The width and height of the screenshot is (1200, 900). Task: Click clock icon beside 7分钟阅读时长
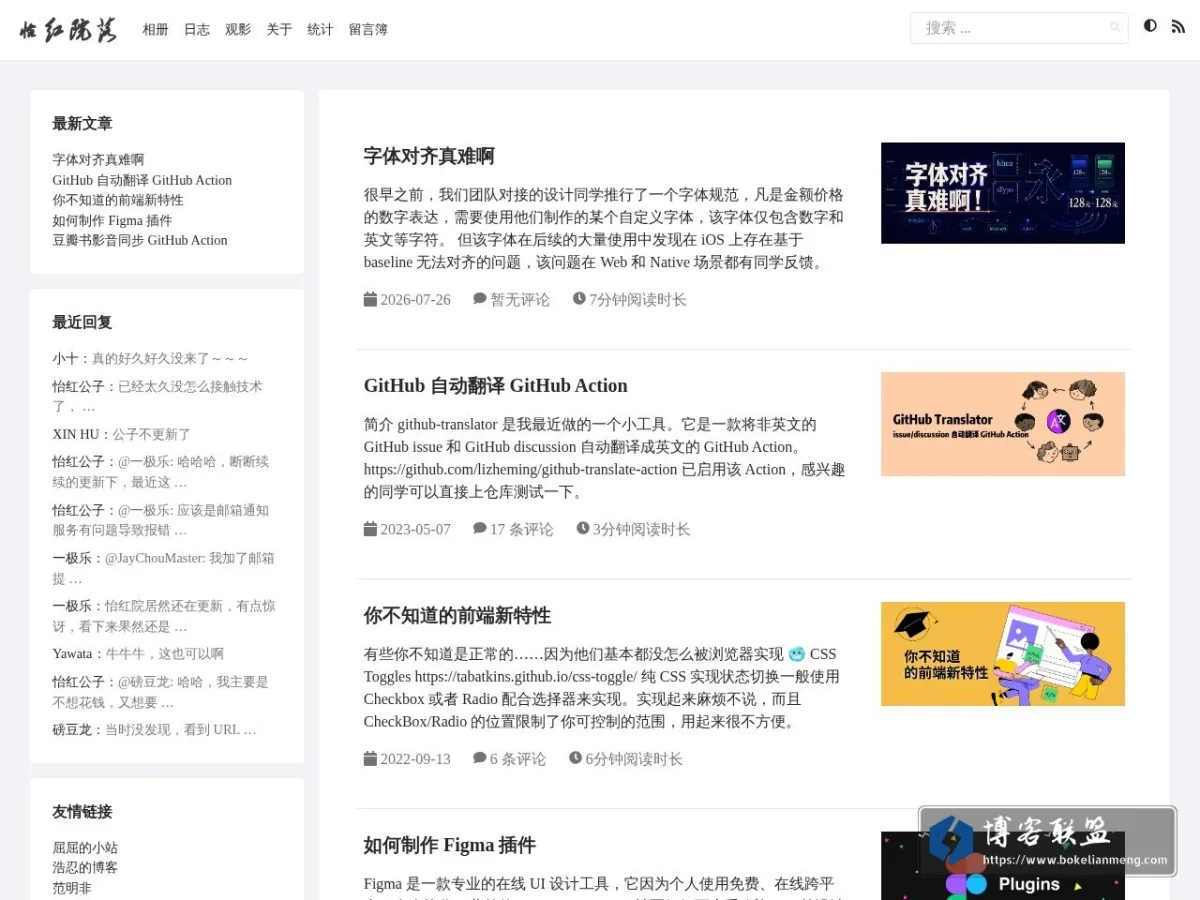[579, 299]
